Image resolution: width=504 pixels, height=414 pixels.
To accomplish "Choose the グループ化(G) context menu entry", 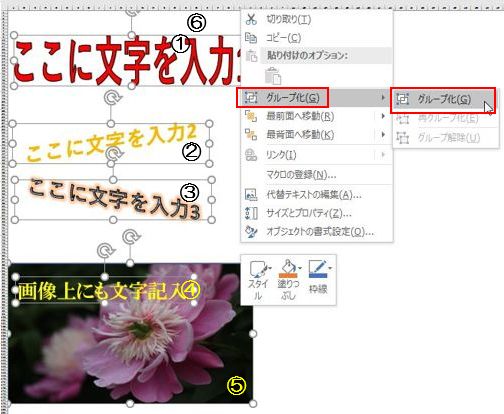I will click(283, 98).
